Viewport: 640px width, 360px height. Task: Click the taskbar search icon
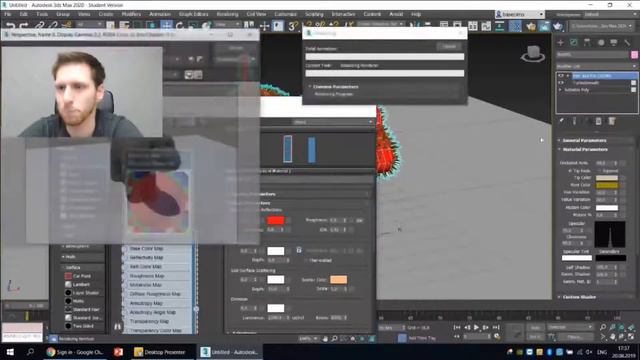[x=30, y=352]
